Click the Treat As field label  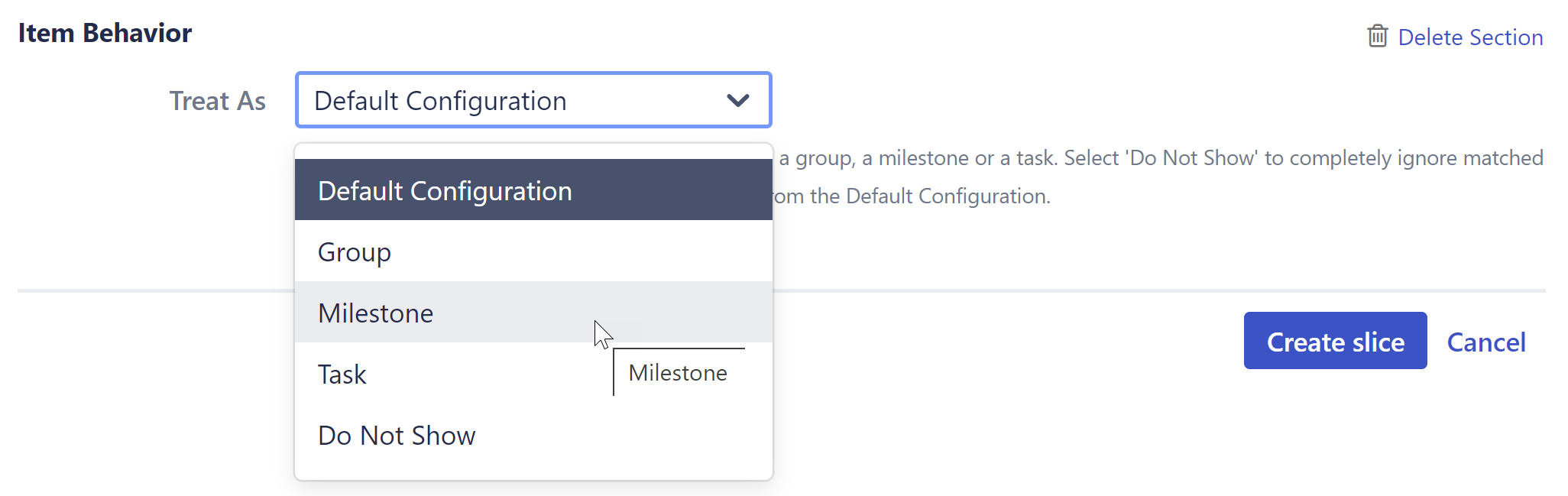point(217,101)
